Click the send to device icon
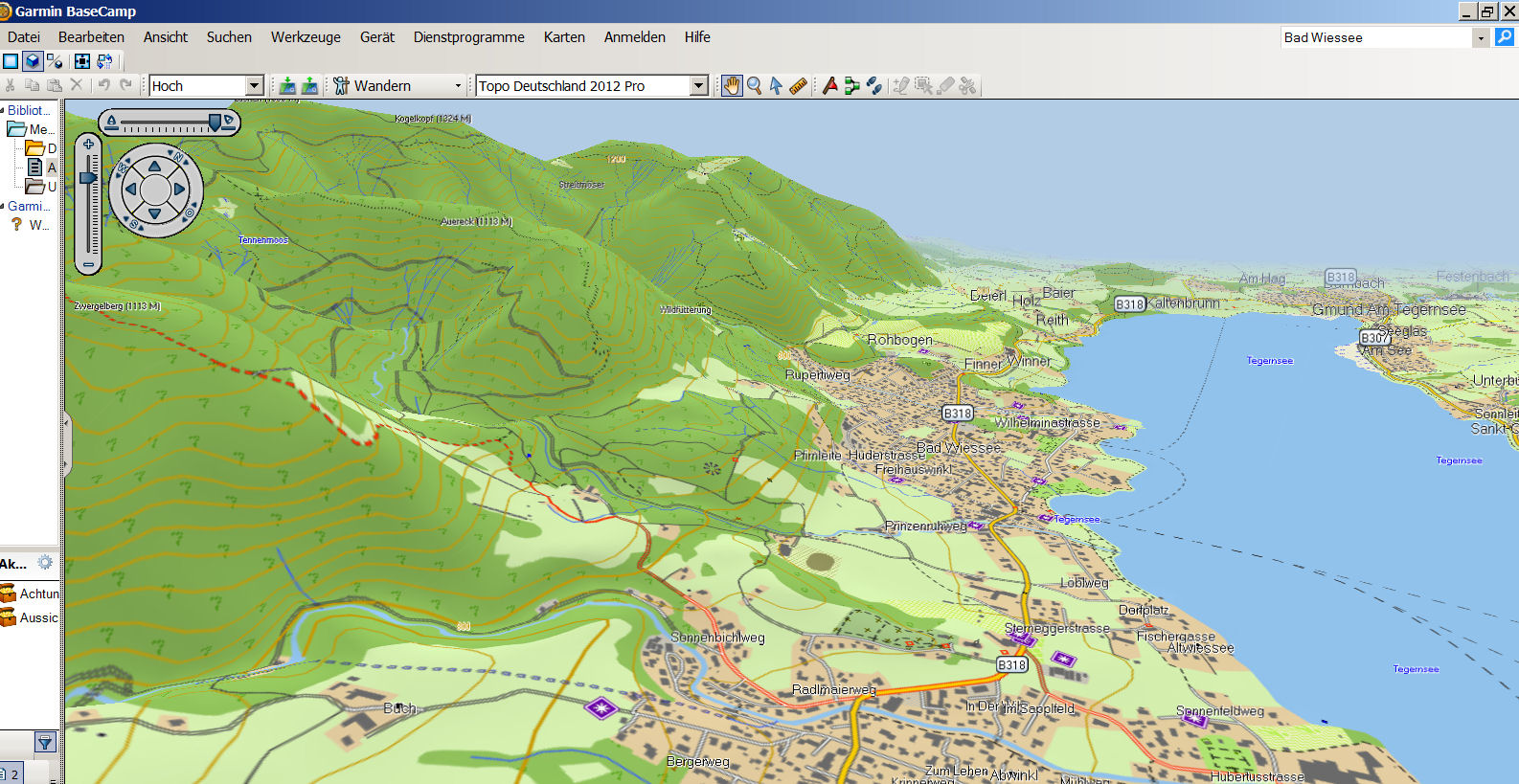 pyautogui.click(x=286, y=85)
